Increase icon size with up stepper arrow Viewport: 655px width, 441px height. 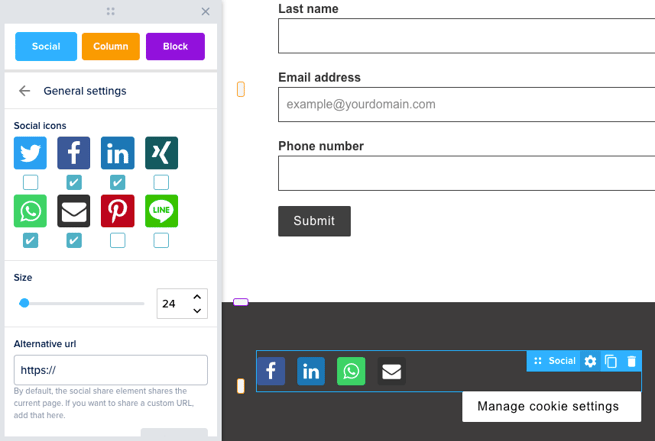pos(197,297)
